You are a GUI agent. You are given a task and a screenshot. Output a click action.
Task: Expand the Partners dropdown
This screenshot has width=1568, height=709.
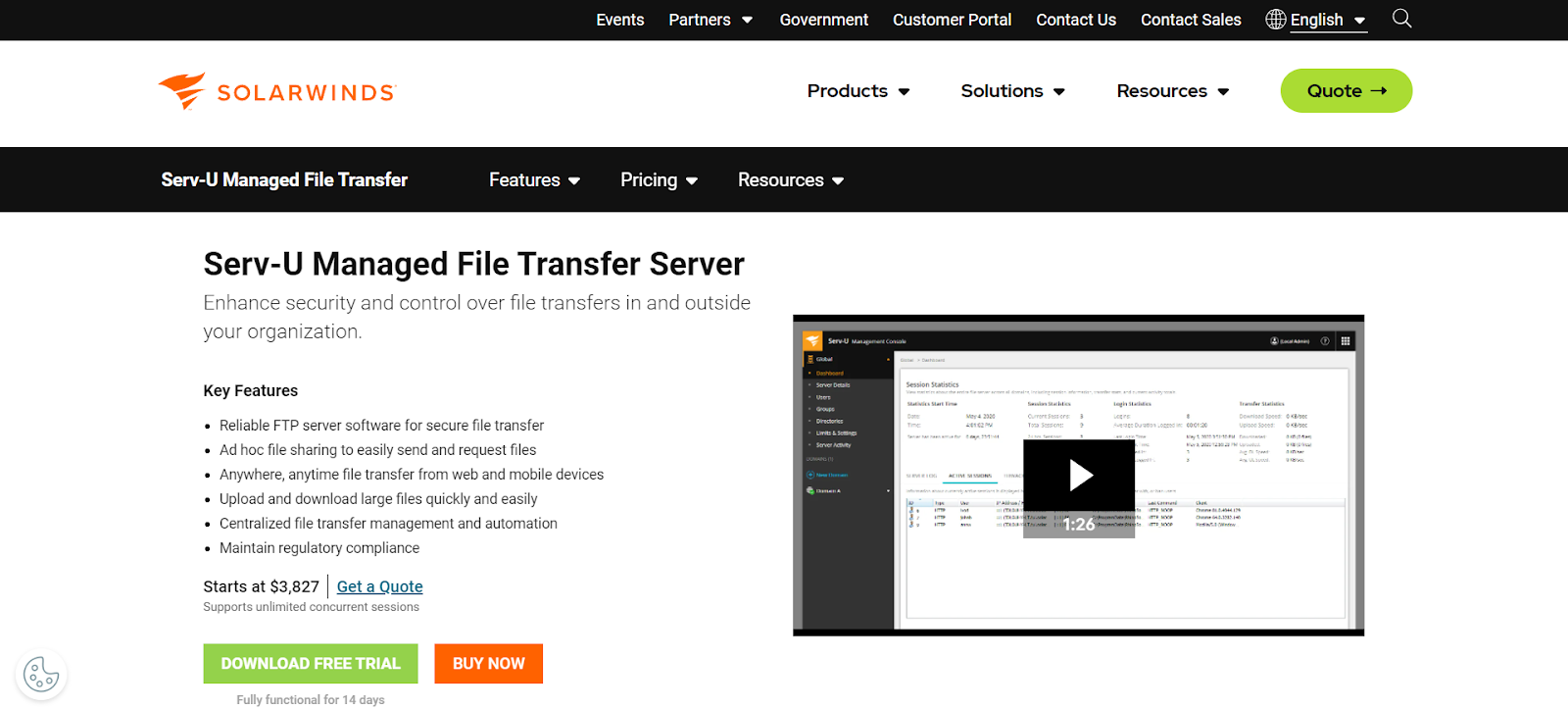(x=710, y=20)
